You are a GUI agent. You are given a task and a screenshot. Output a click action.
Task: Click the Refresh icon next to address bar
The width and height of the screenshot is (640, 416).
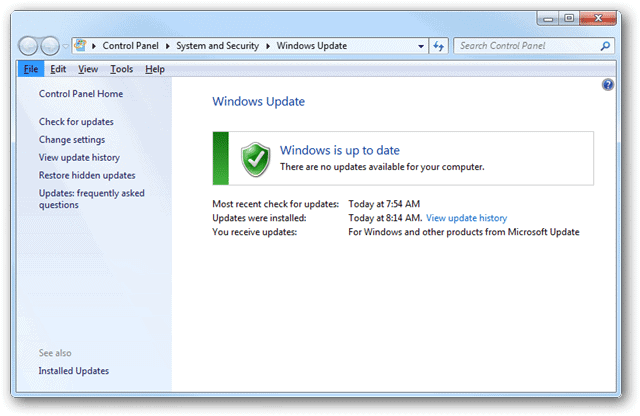point(439,46)
